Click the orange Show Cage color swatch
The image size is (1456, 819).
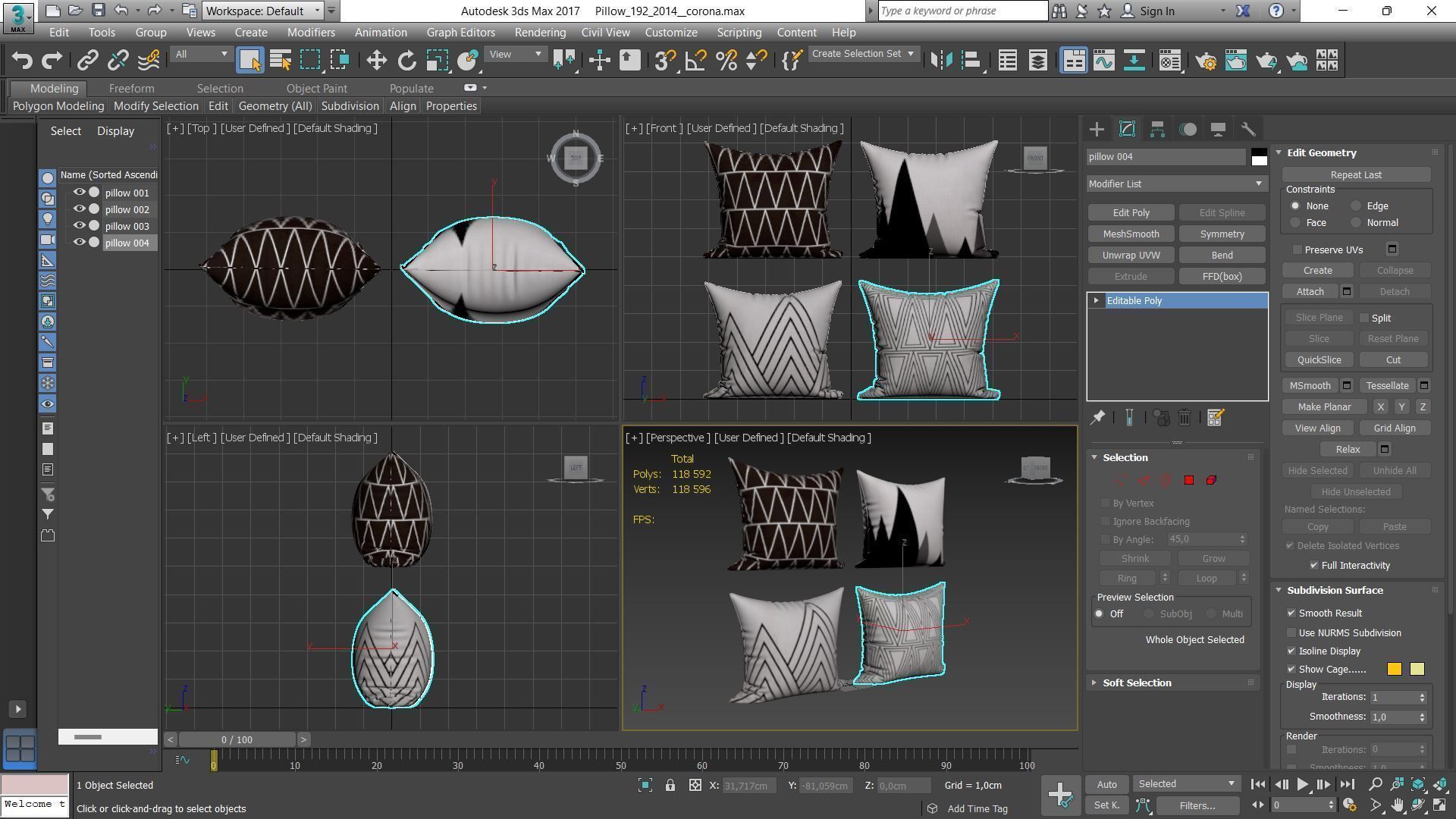pos(1394,669)
